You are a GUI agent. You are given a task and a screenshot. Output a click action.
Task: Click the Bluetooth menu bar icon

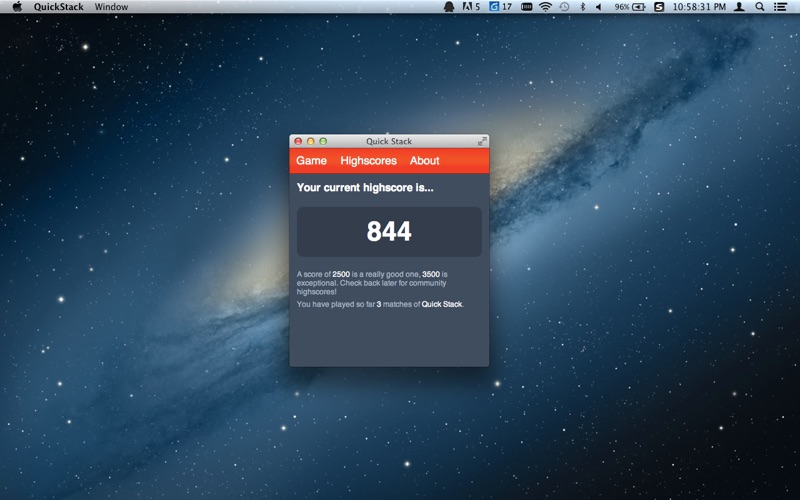coord(582,7)
